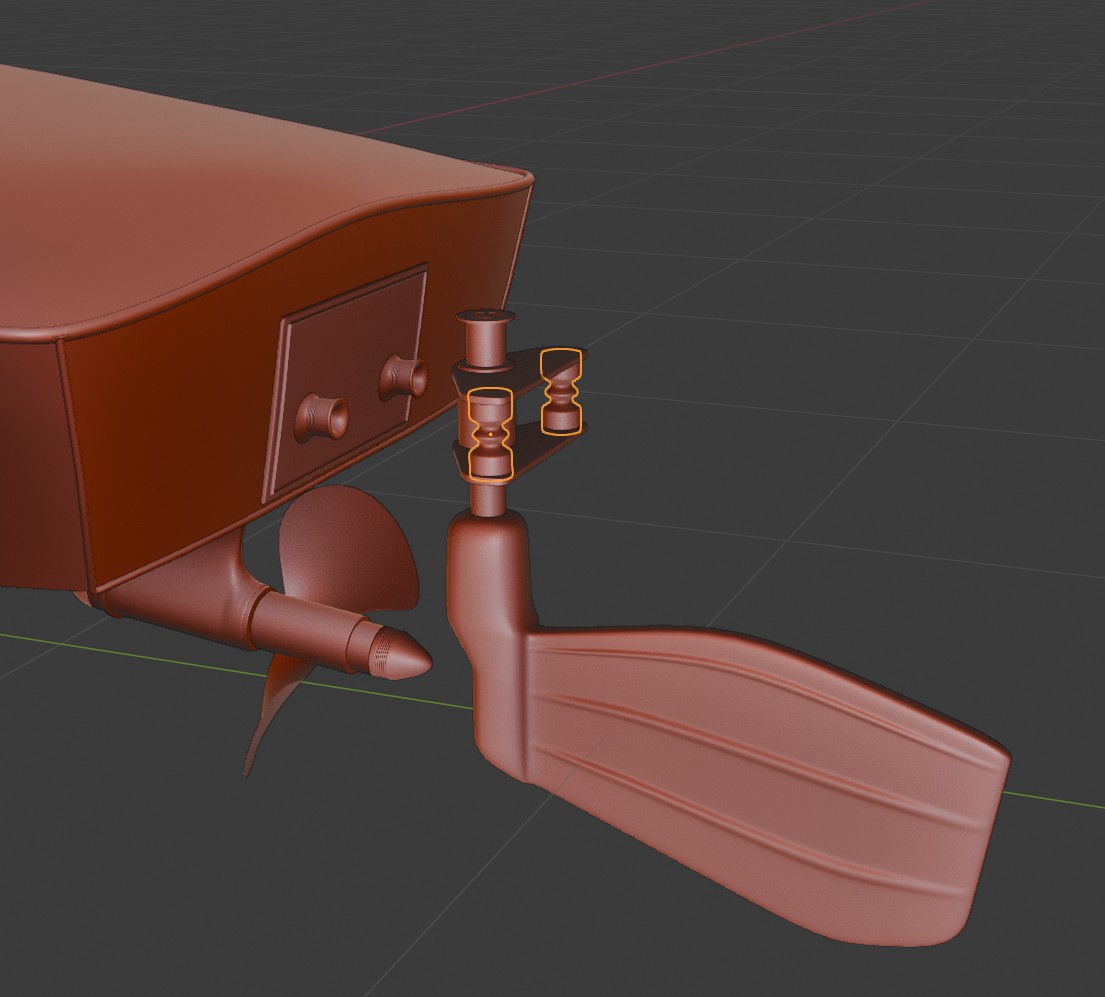Select the orange-outlined rear bushing

(x=562, y=390)
